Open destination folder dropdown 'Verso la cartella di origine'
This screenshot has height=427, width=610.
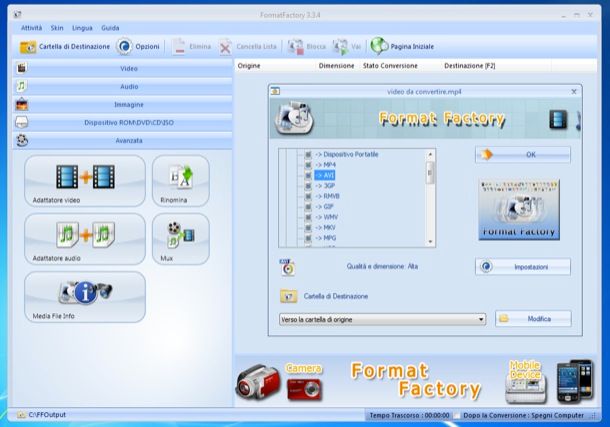click(x=382, y=319)
